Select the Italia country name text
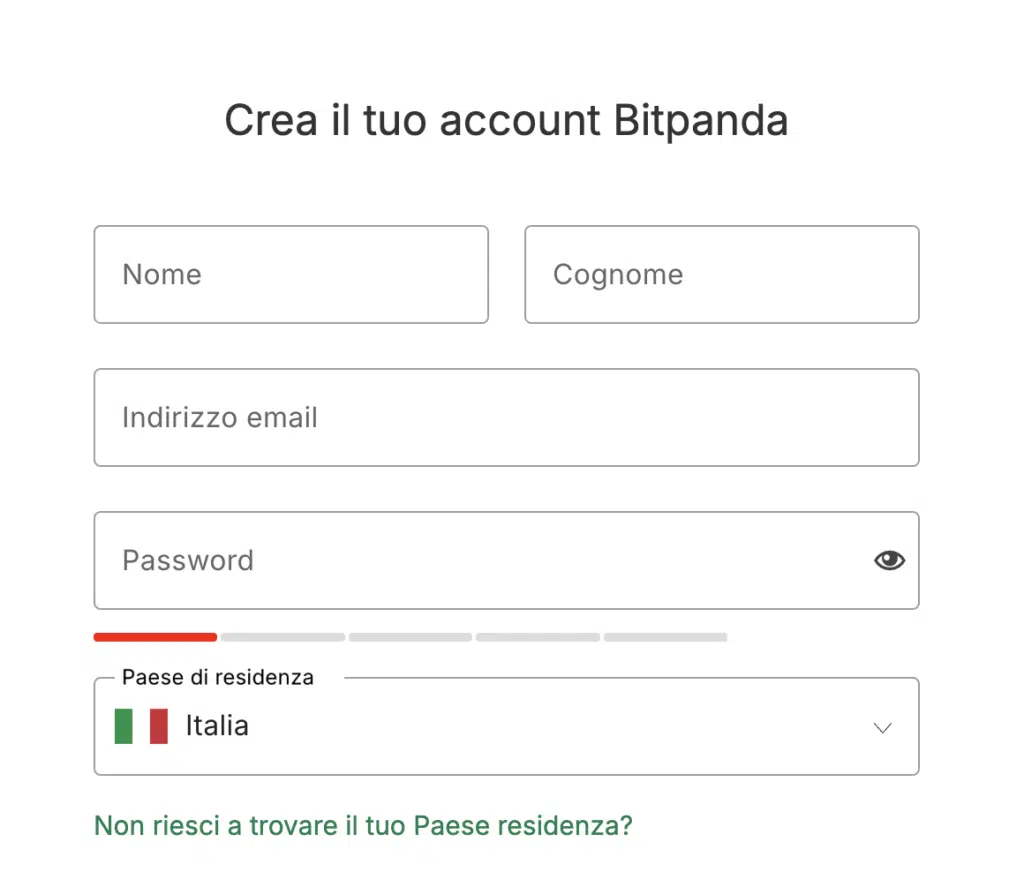 tap(217, 725)
